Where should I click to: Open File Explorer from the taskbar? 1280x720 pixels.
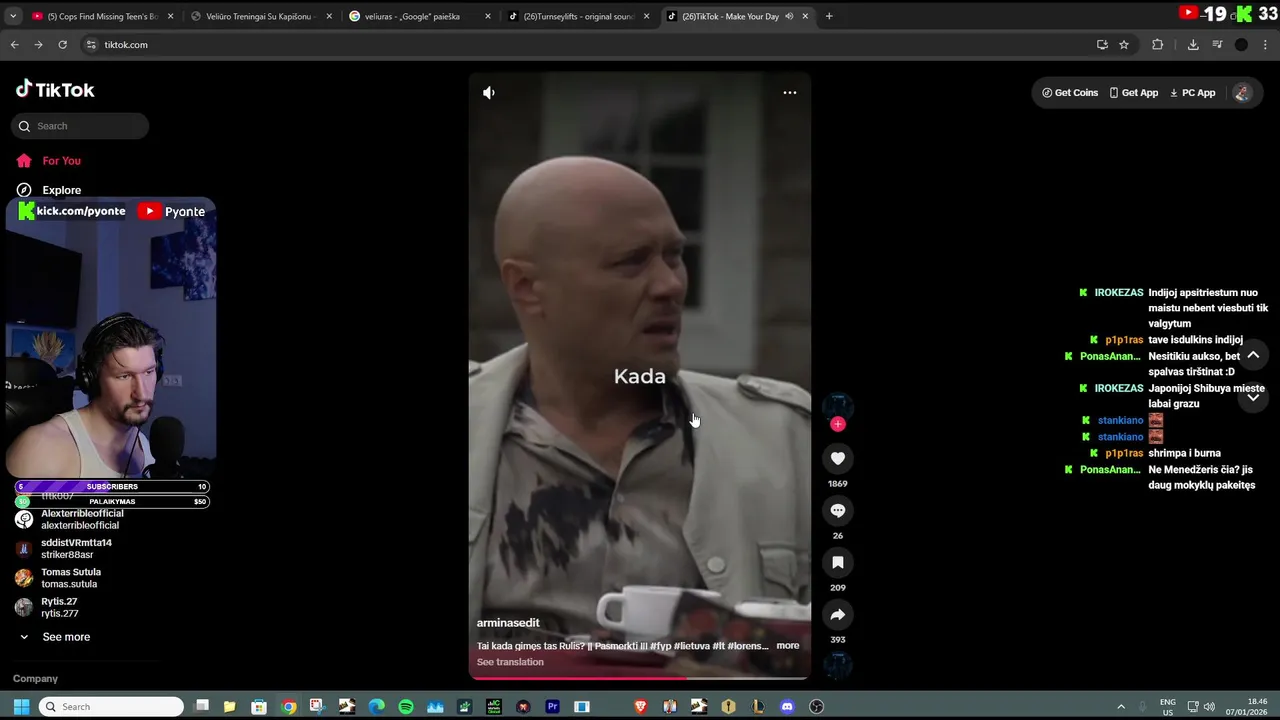pos(229,707)
